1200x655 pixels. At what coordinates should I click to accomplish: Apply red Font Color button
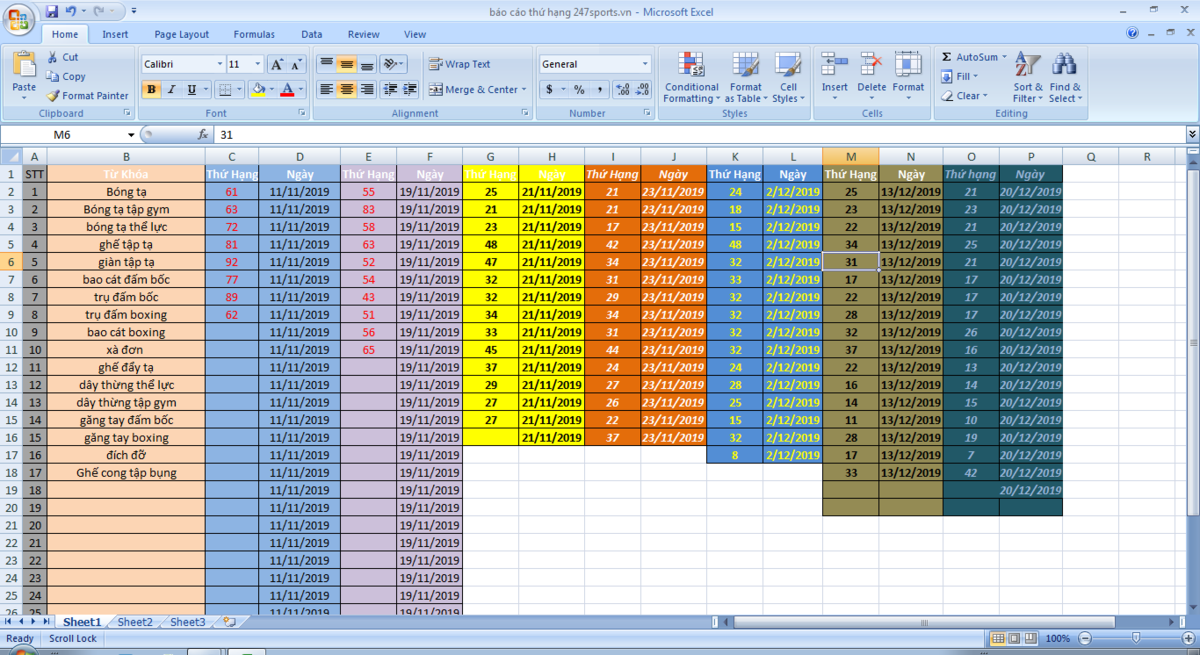(287, 89)
